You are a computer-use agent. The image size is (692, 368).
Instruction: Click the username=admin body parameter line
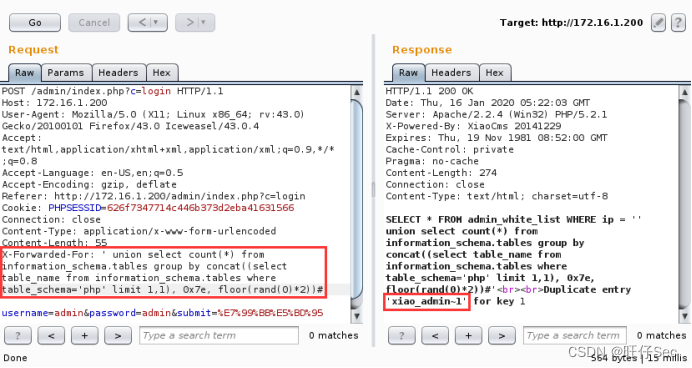click(x=162, y=313)
